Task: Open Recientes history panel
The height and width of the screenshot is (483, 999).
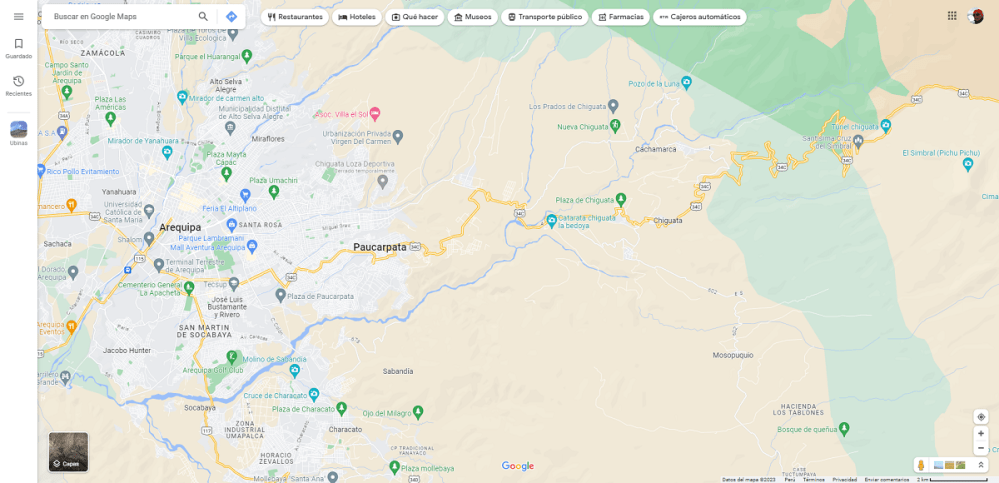Action: point(18,86)
